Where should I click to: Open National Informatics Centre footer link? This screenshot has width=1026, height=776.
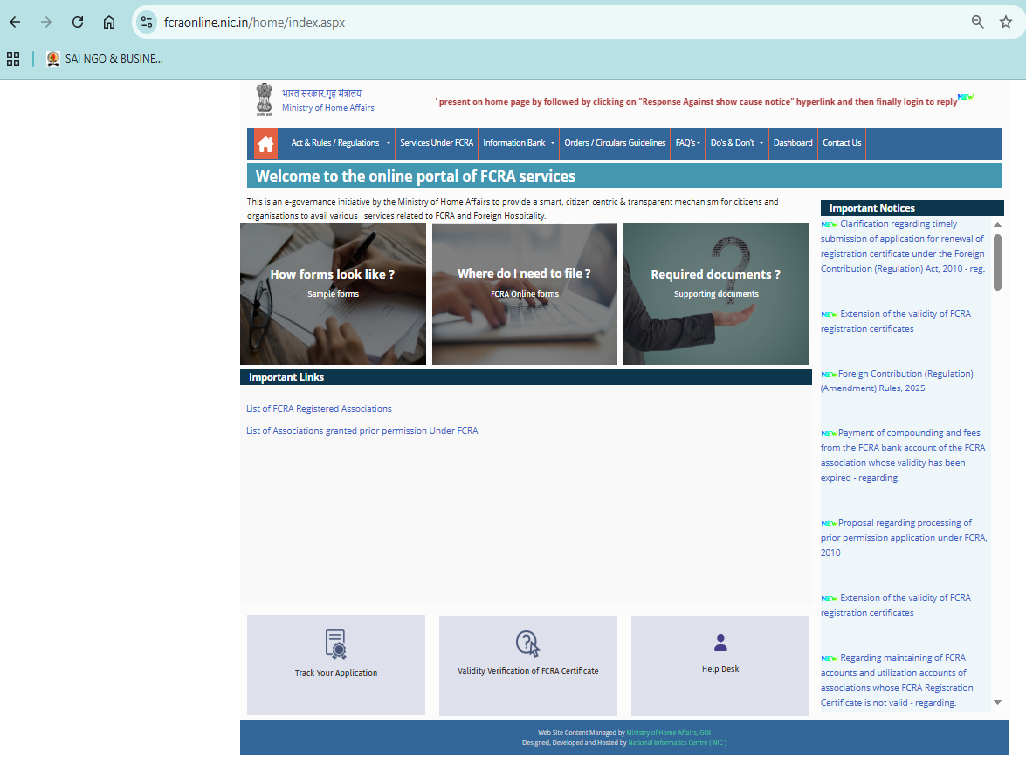(x=677, y=743)
